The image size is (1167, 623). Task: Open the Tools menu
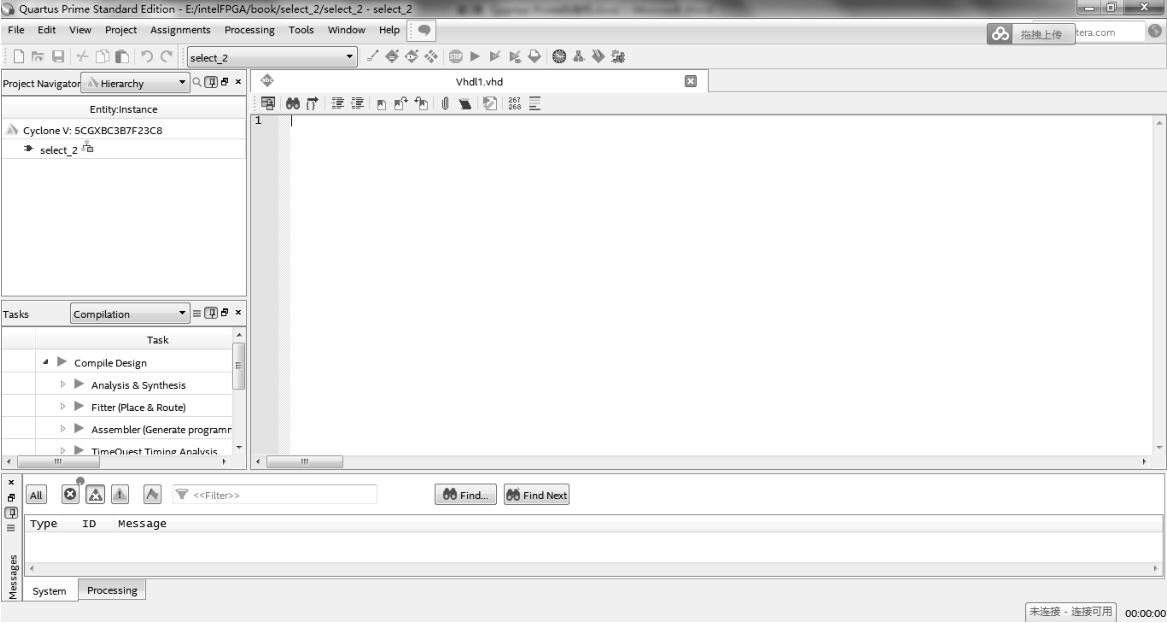tap(301, 30)
